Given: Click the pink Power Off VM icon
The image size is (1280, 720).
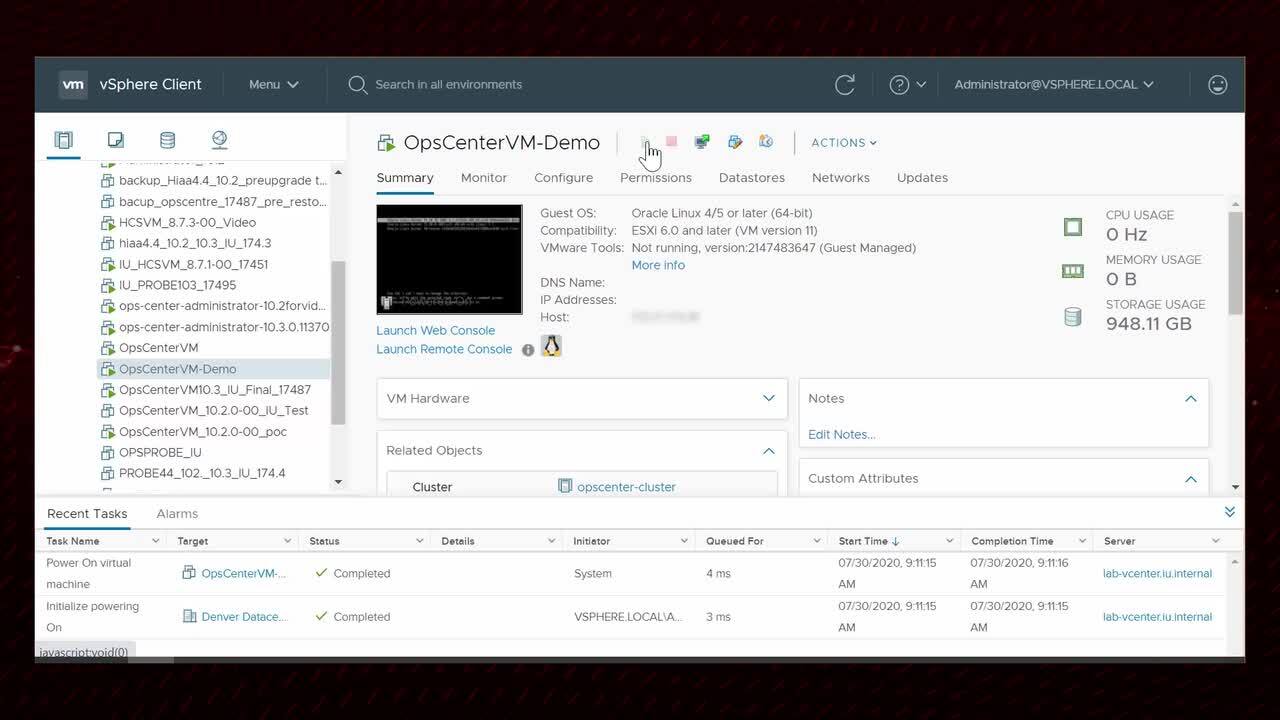Looking at the screenshot, I should [x=672, y=142].
